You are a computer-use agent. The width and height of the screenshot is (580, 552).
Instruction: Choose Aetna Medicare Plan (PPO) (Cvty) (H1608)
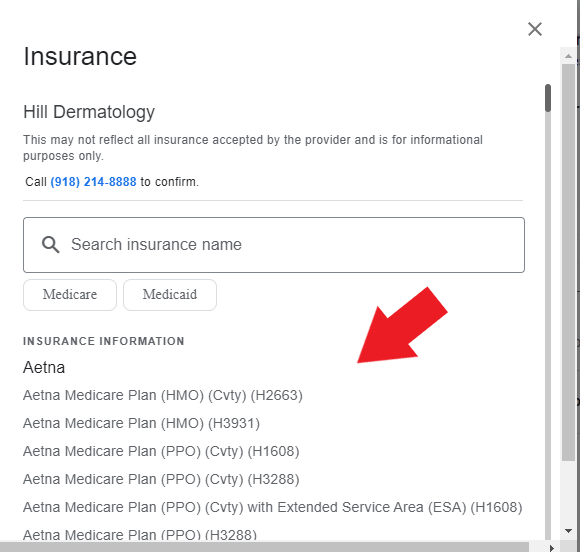pyautogui.click(x=161, y=451)
